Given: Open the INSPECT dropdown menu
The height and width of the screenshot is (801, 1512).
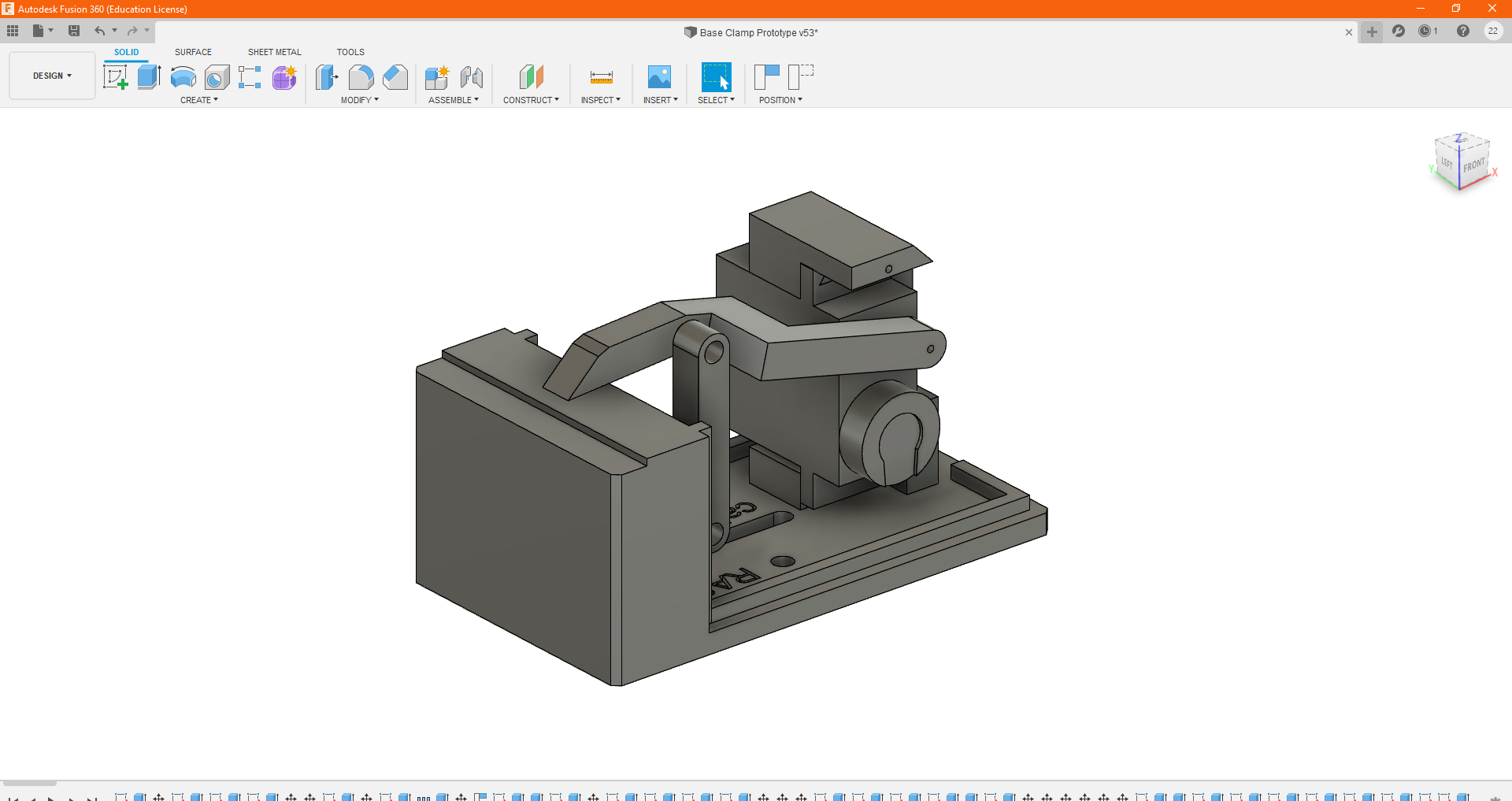Looking at the screenshot, I should point(601,100).
